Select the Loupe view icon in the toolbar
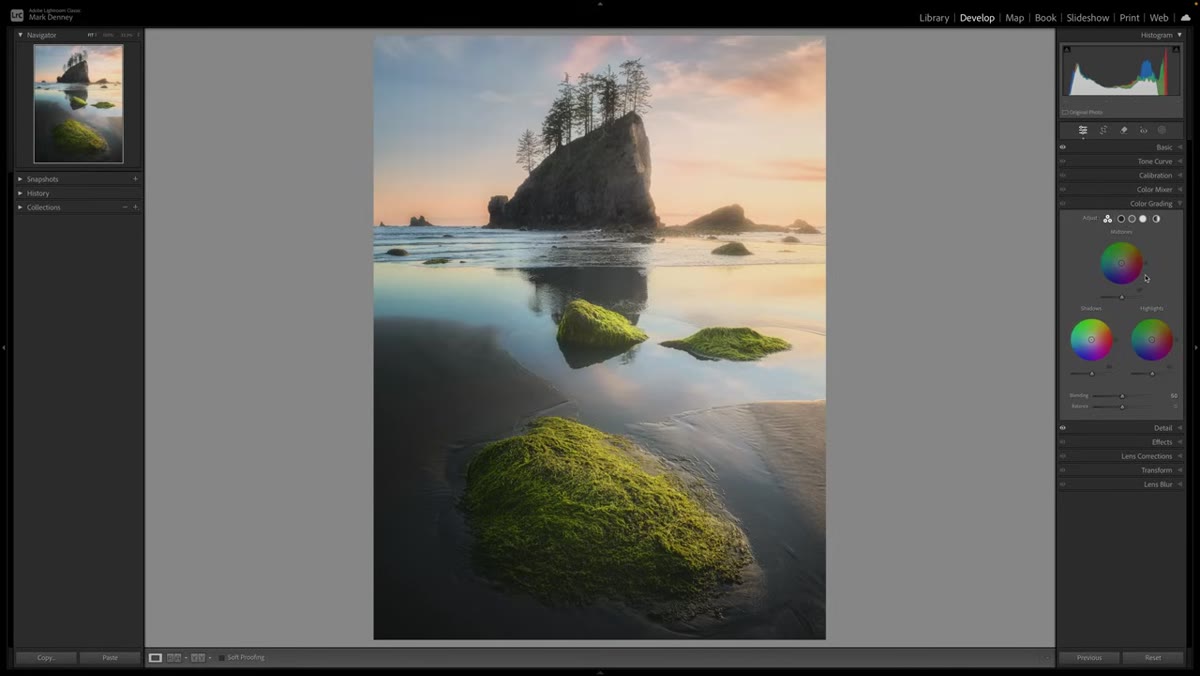This screenshot has height=676, width=1200. coord(155,658)
